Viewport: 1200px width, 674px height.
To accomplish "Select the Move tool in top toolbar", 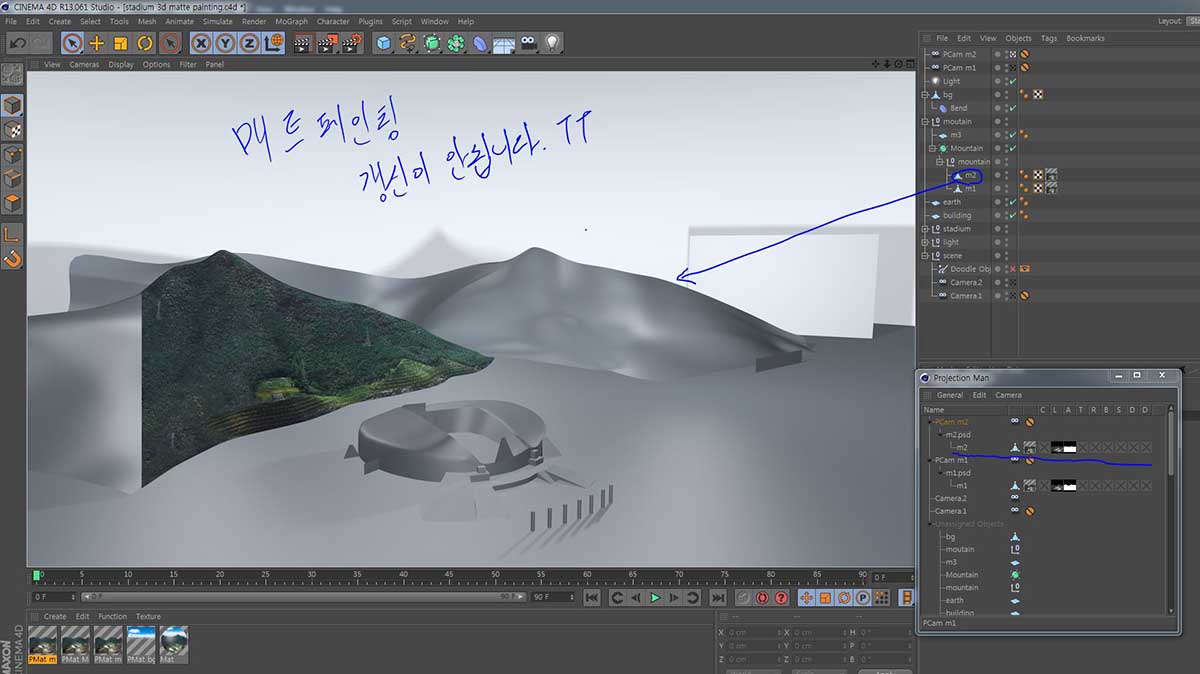I will (x=97, y=43).
